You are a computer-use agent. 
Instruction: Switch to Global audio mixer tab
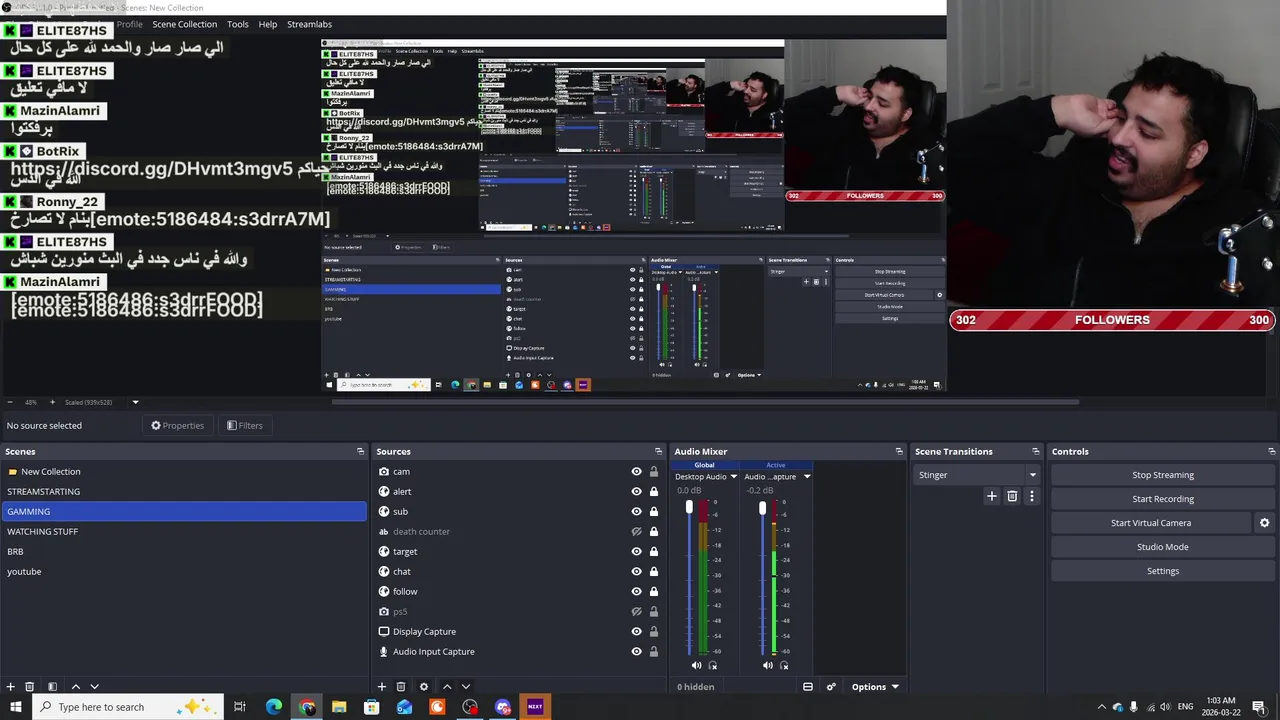[704, 465]
